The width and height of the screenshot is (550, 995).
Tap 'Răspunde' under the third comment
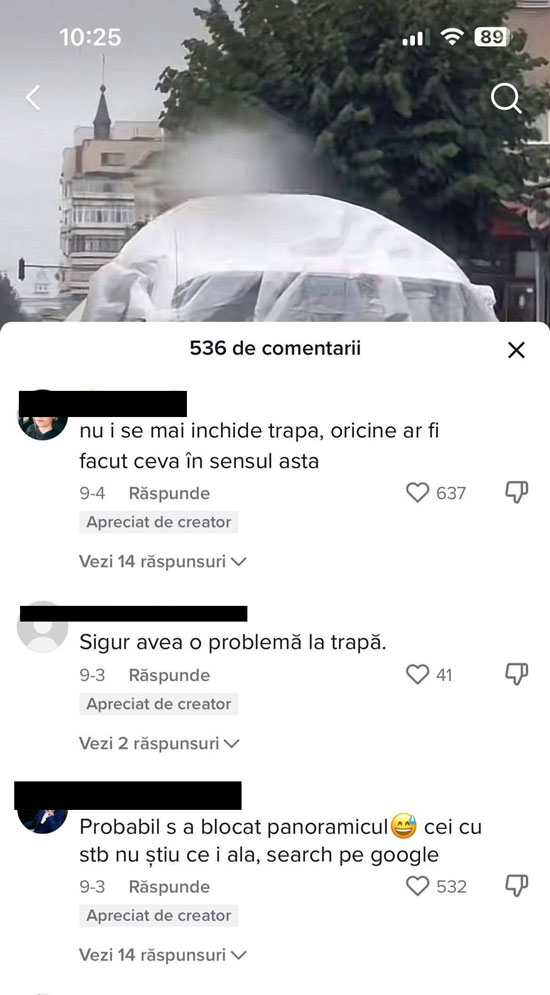[x=169, y=886]
